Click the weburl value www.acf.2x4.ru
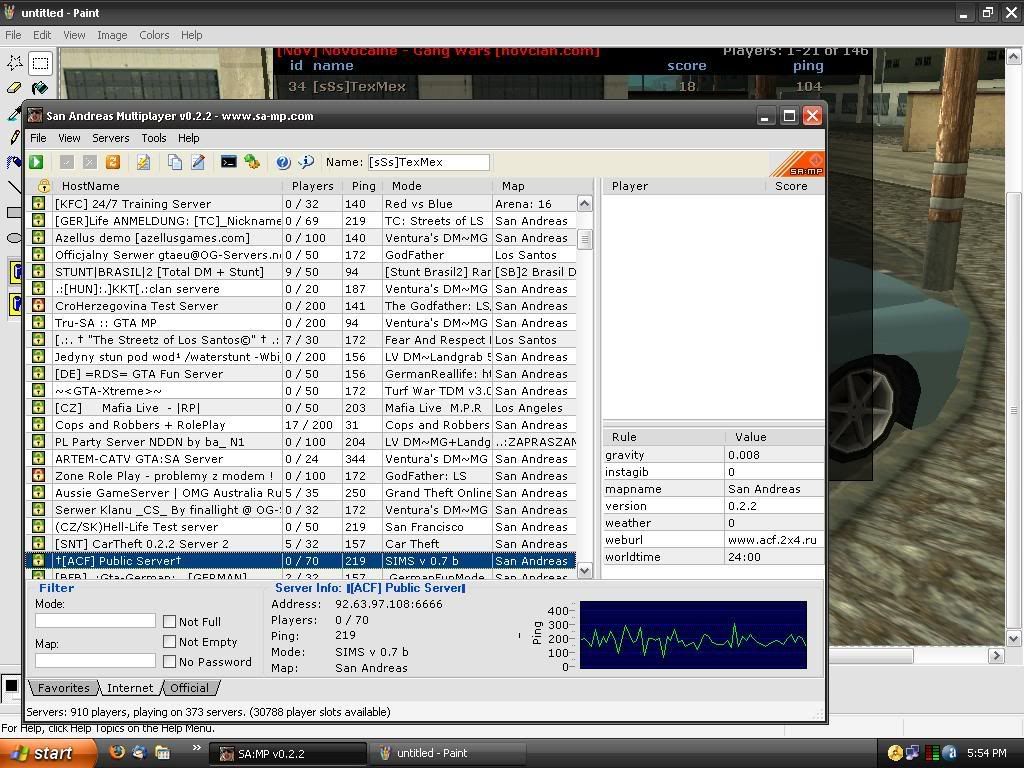 pos(772,540)
